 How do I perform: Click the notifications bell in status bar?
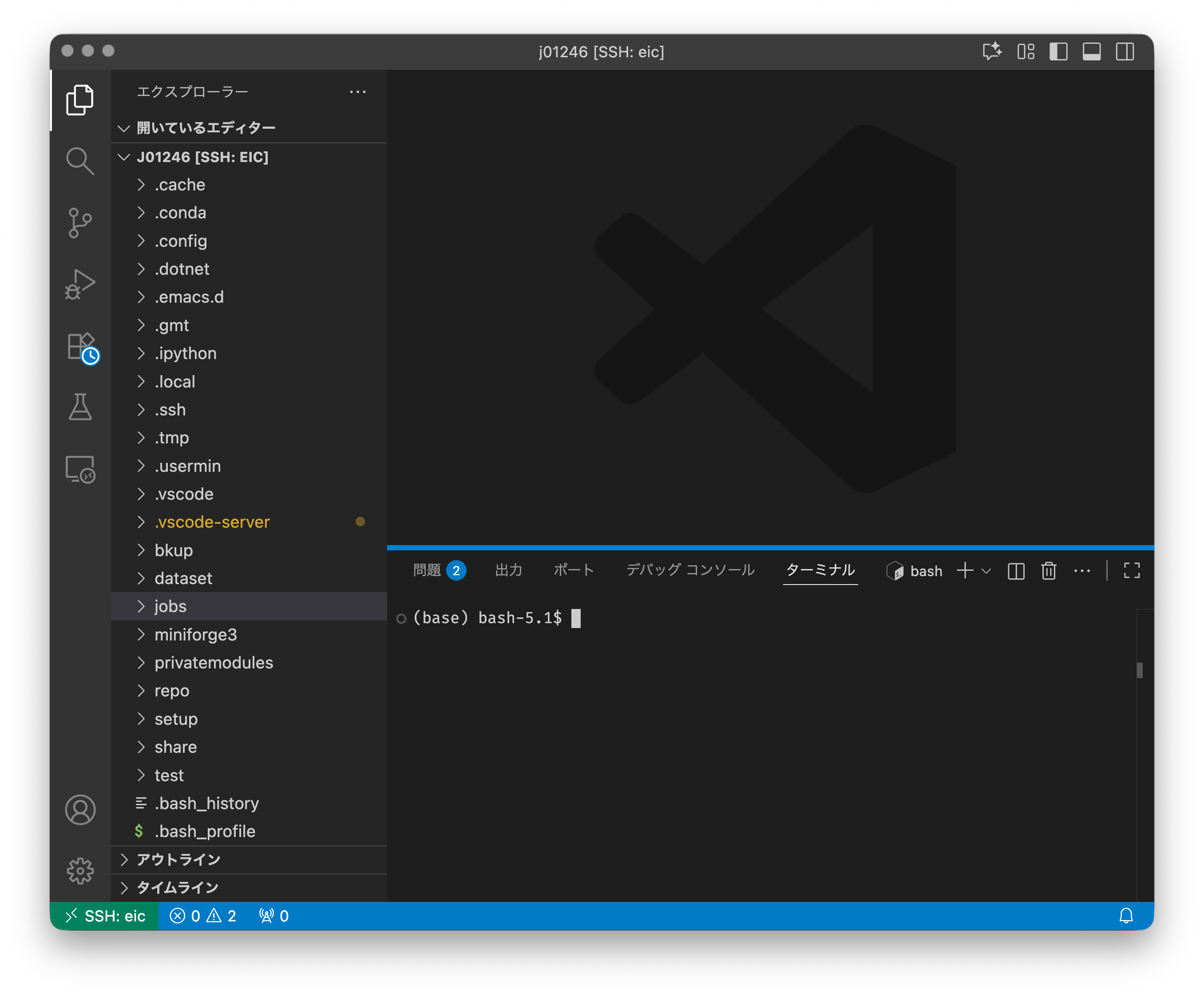click(1126, 916)
